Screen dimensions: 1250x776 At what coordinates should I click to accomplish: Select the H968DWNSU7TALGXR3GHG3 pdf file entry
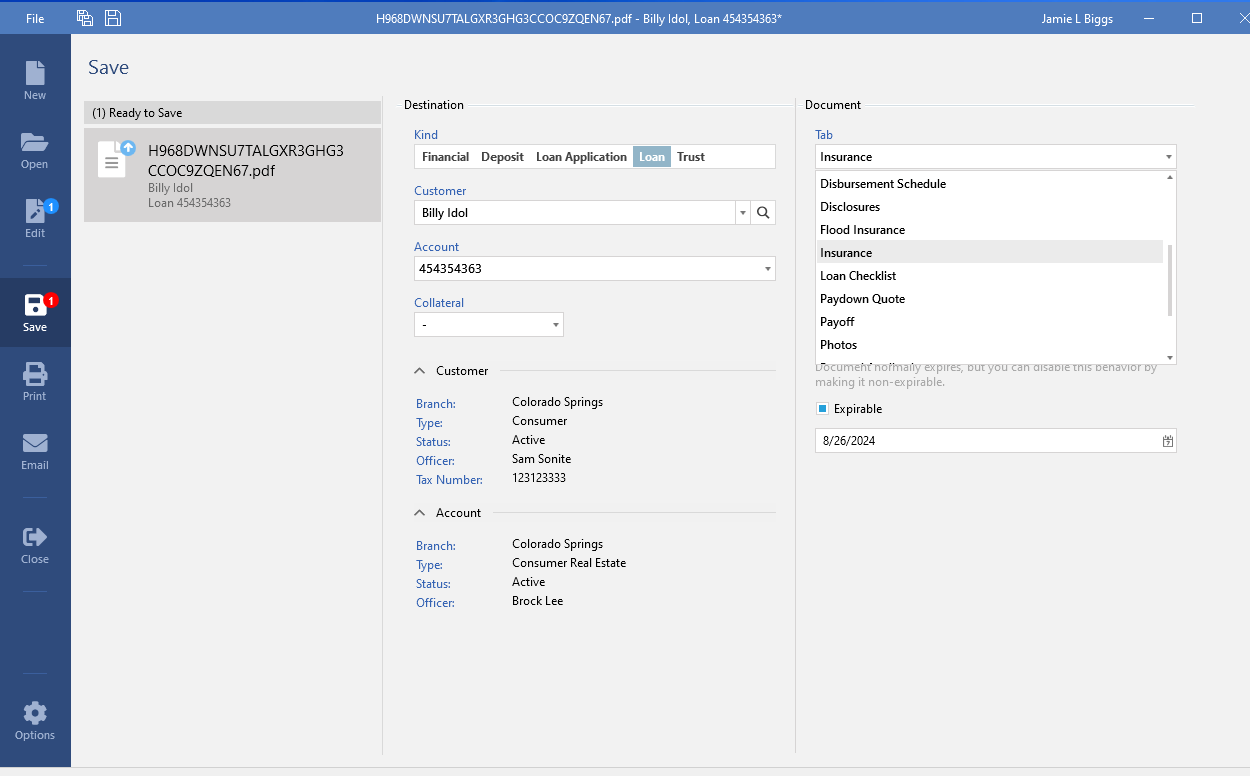(232, 175)
